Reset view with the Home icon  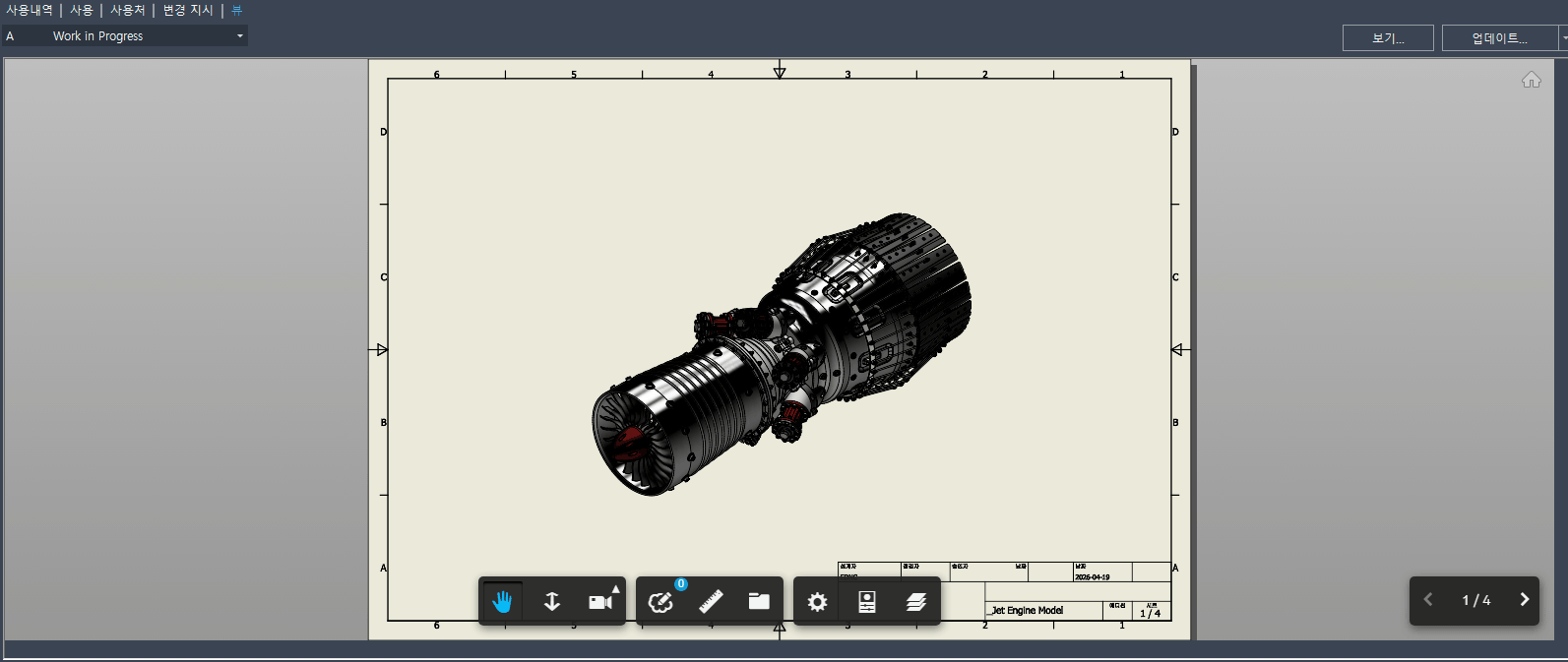click(x=1531, y=80)
